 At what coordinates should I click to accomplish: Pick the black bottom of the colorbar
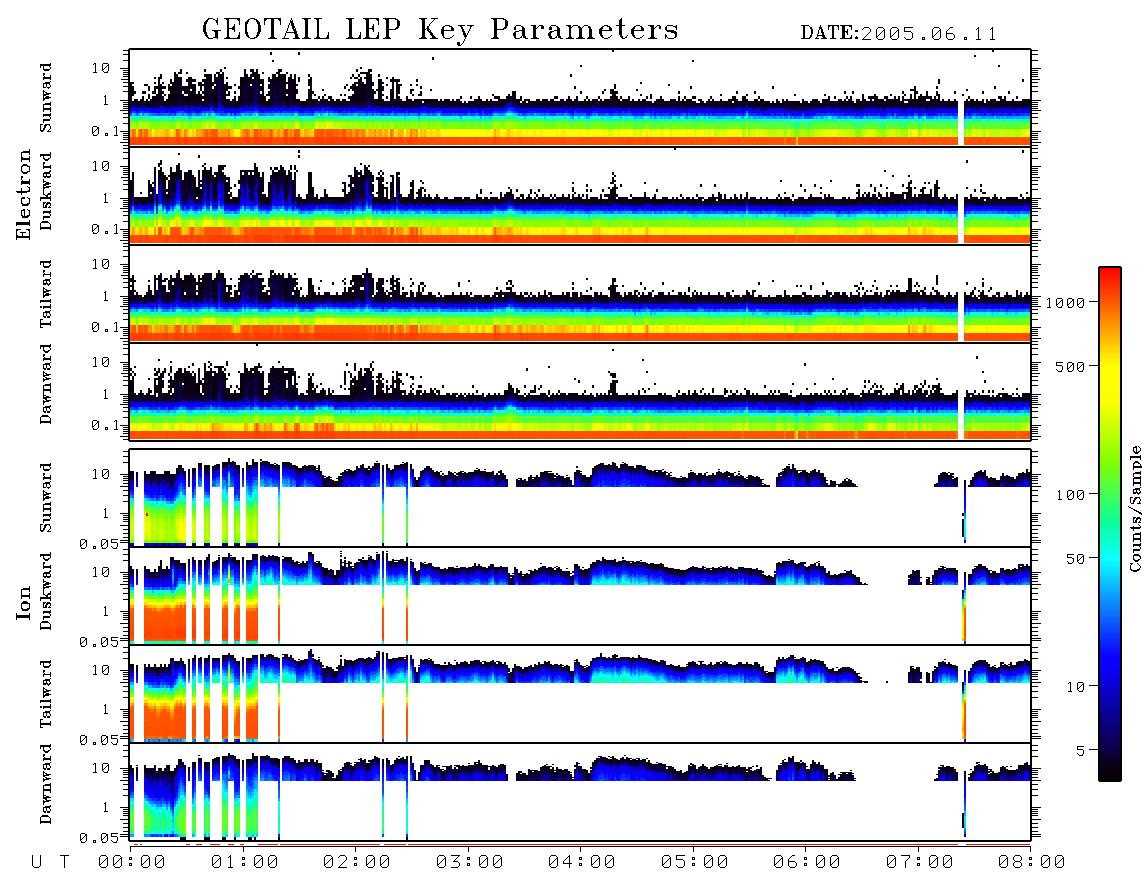1110,772
